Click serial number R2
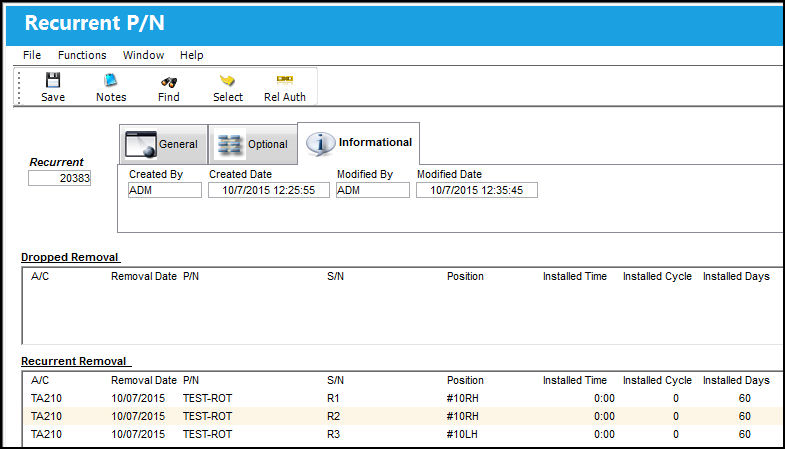This screenshot has height=449, width=785. click(x=333, y=416)
